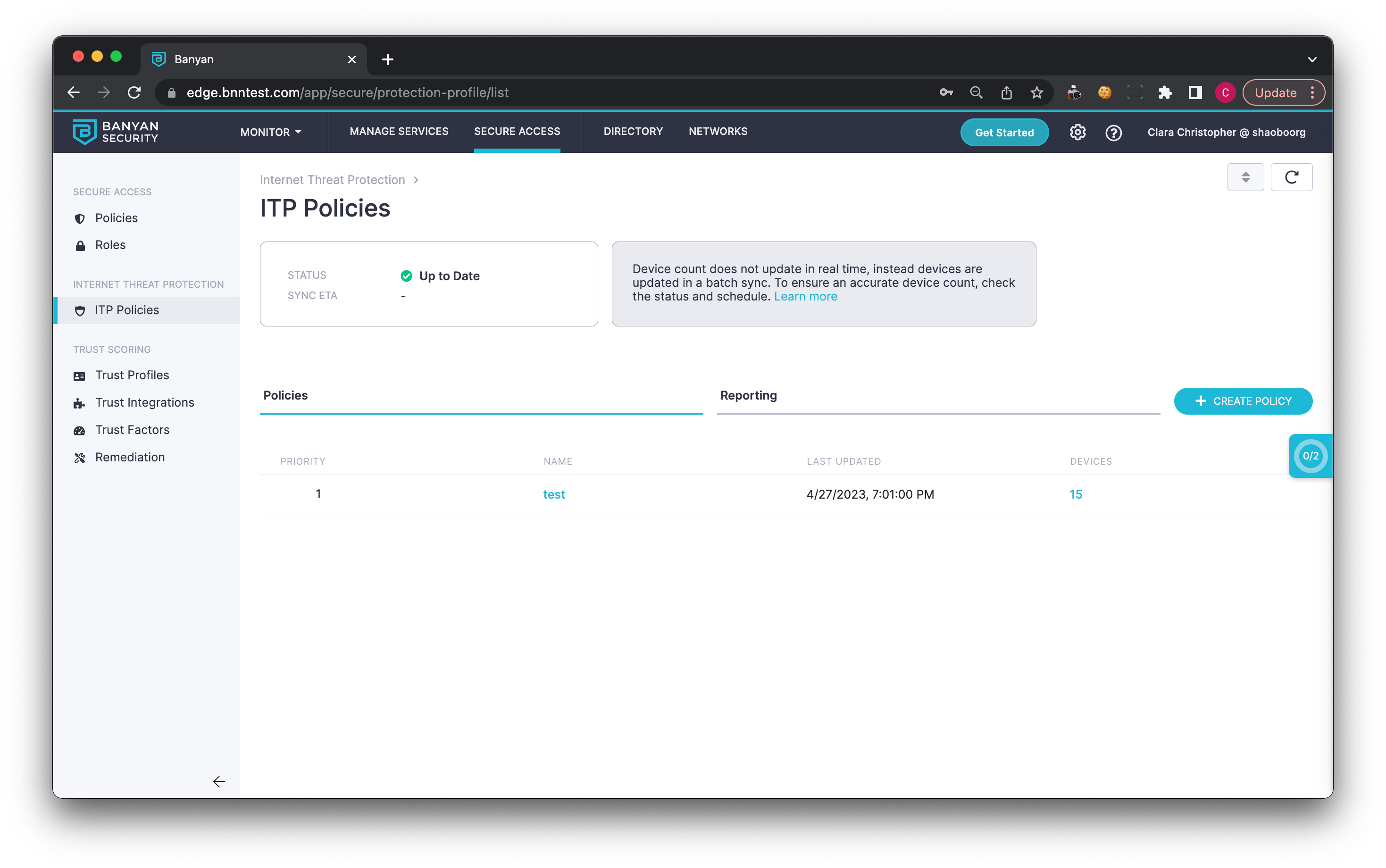Click the Chrome menu three dots
The image size is (1386, 868).
1312,92
